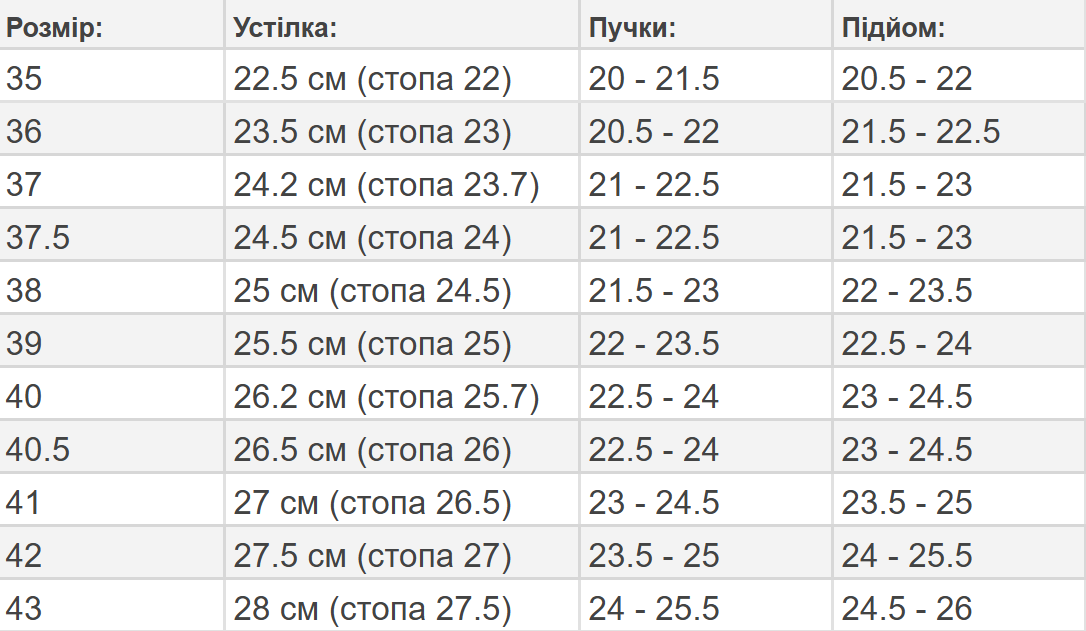Click insole value 26.2 см (стопа 25.7)
Viewport: 1086px width, 631px height.
click(x=386, y=397)
